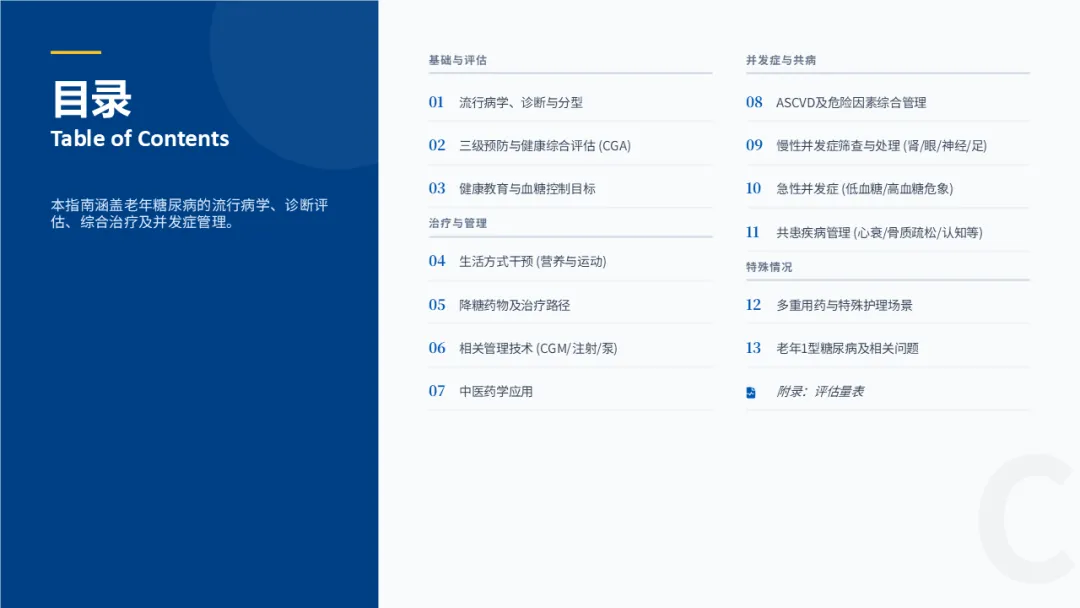The image size is (1080, 608).
Task: Select 慢性并发症筛查与处理 entry
Action: pos(887,145)
